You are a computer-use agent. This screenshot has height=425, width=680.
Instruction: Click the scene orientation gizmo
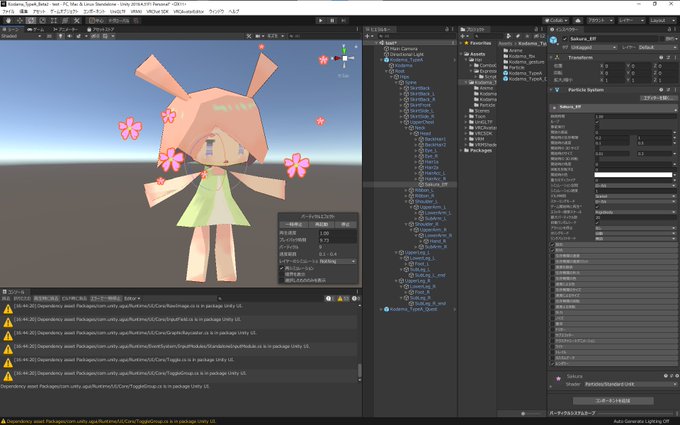pyautogui.click(x=344, y=58)
